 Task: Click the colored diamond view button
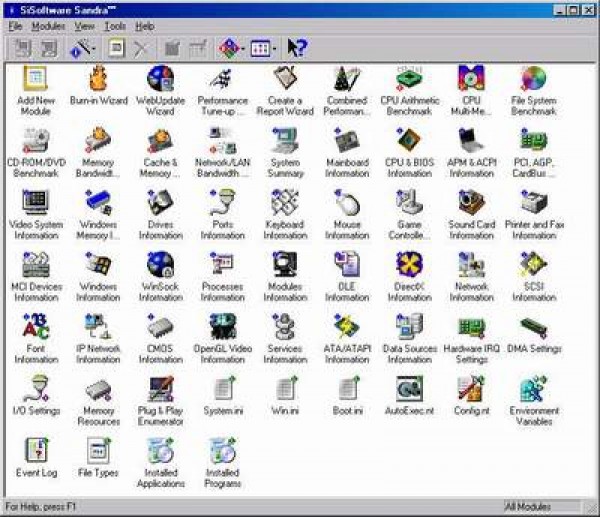click(229, 48)
